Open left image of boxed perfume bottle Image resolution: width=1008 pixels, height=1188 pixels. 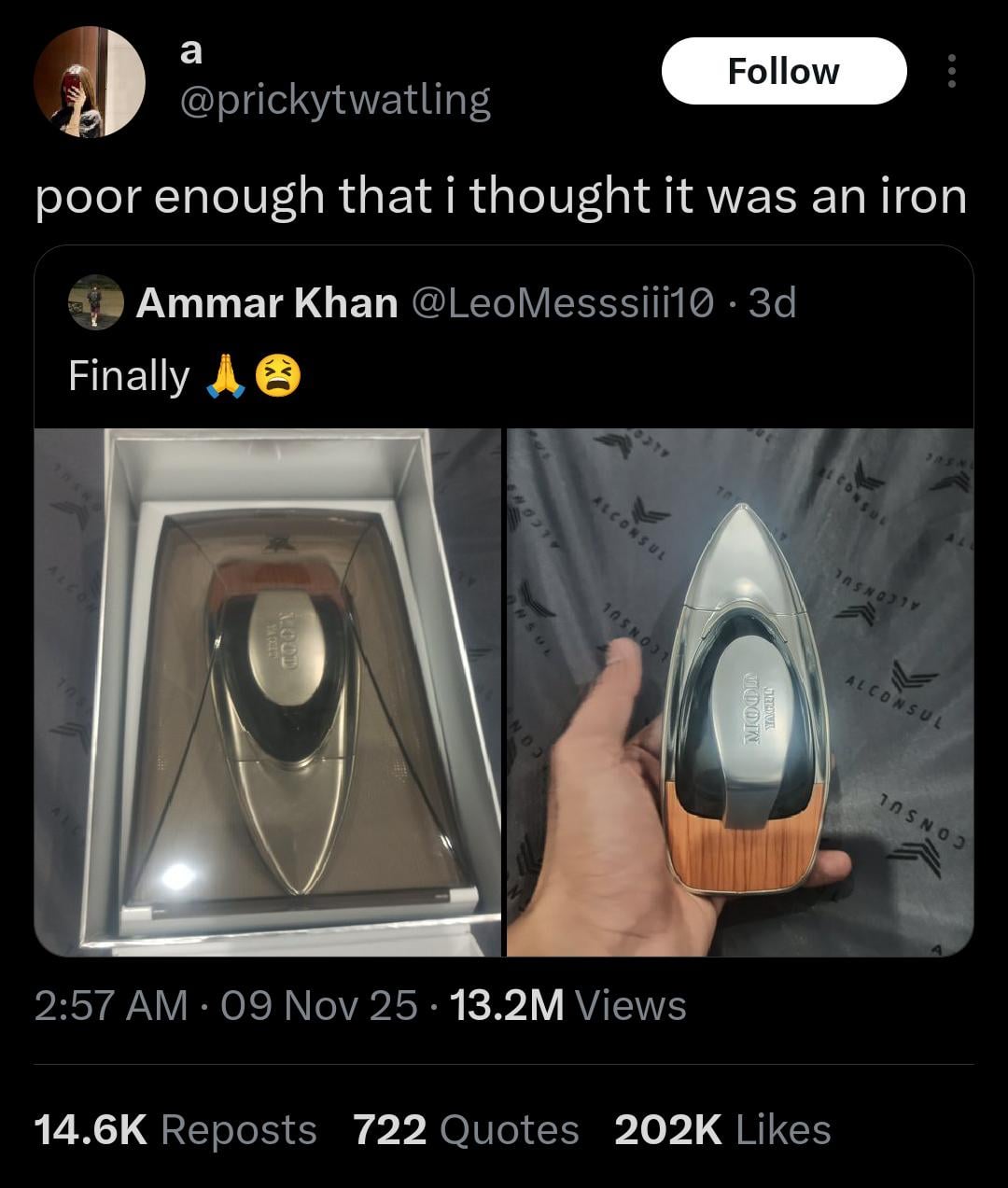269,692
